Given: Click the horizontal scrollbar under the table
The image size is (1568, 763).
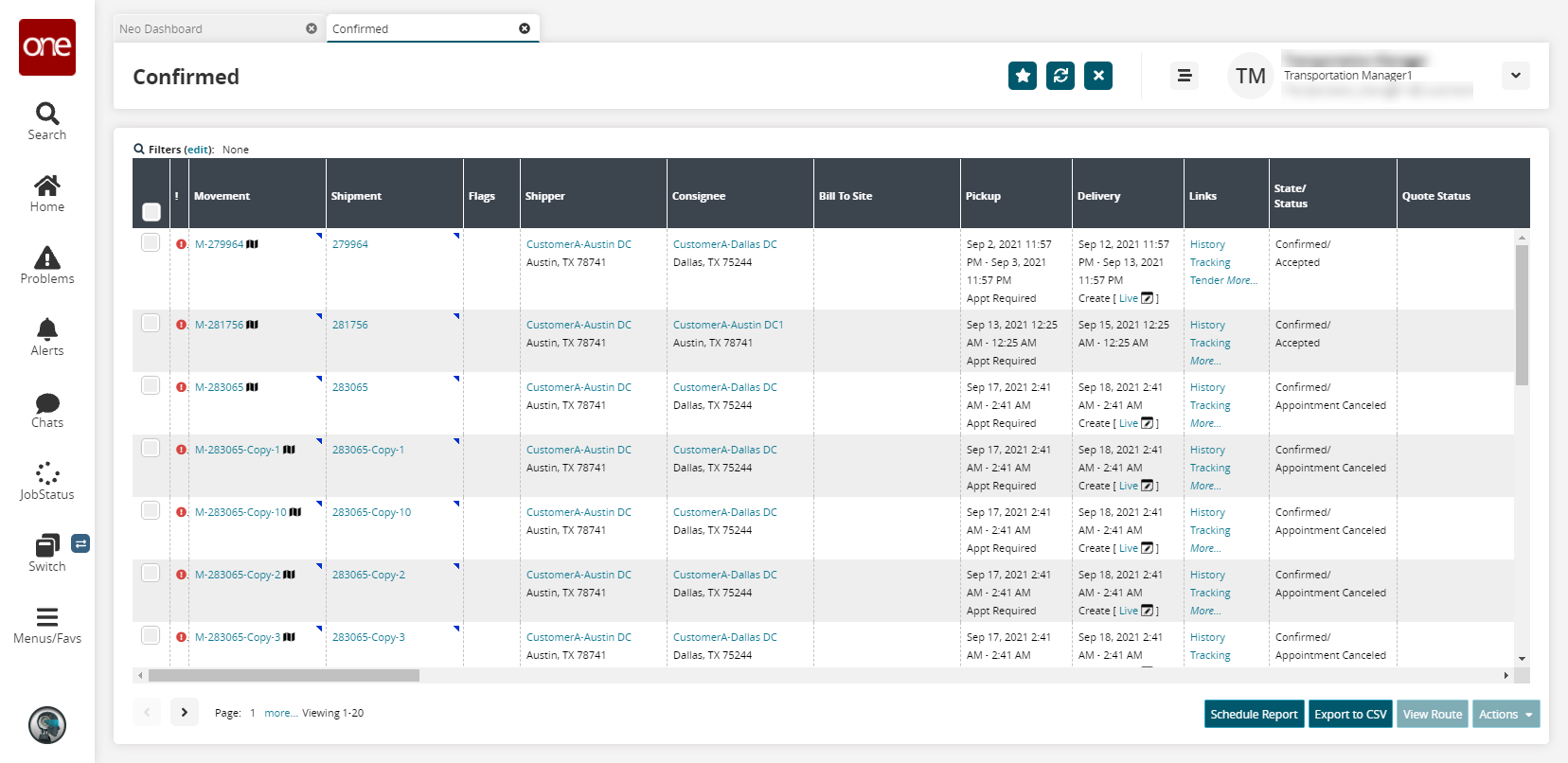Looking at the screenshot, I should click(x=284, y=676).
